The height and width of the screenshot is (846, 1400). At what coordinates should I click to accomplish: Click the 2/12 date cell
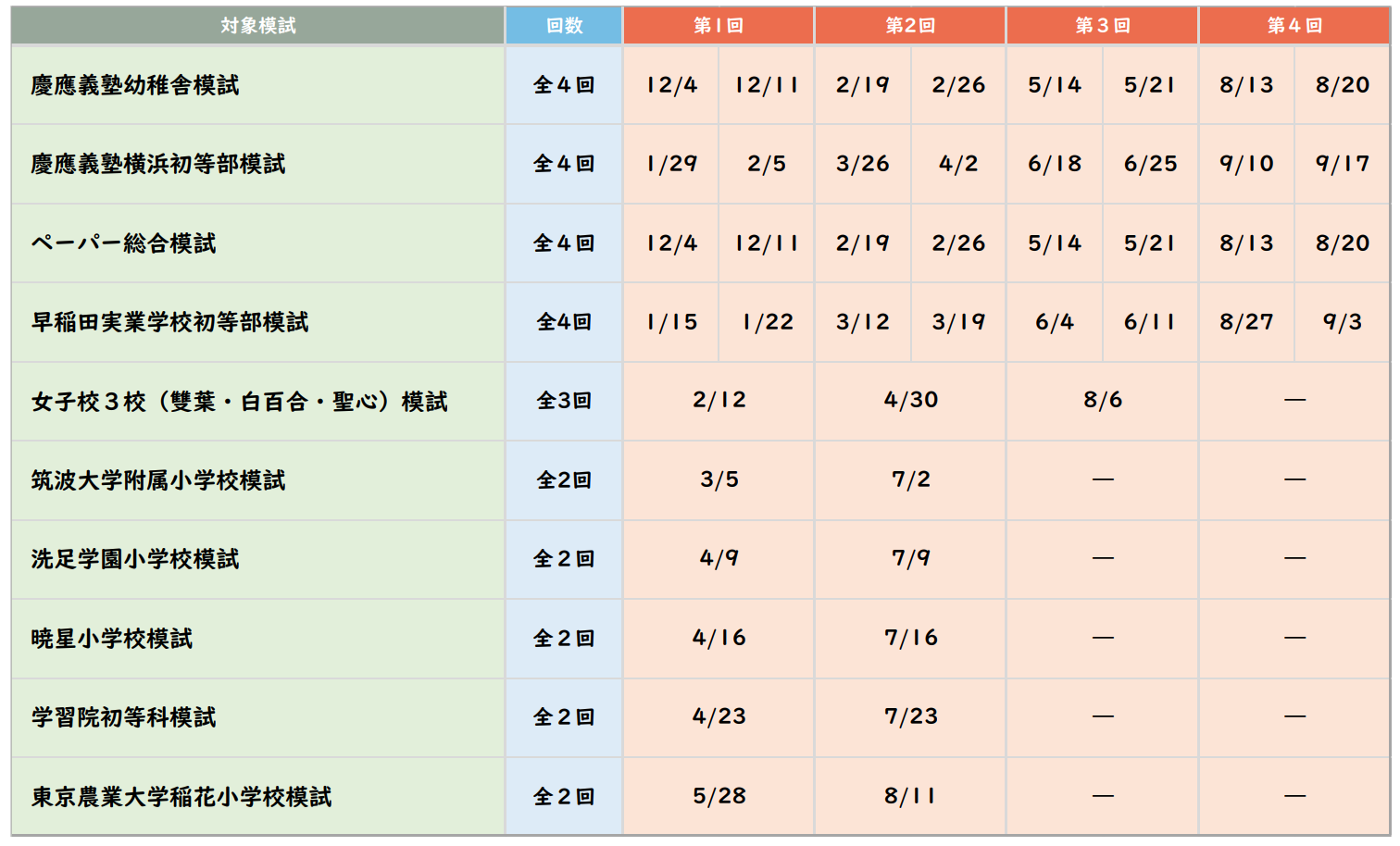(719, 400)
